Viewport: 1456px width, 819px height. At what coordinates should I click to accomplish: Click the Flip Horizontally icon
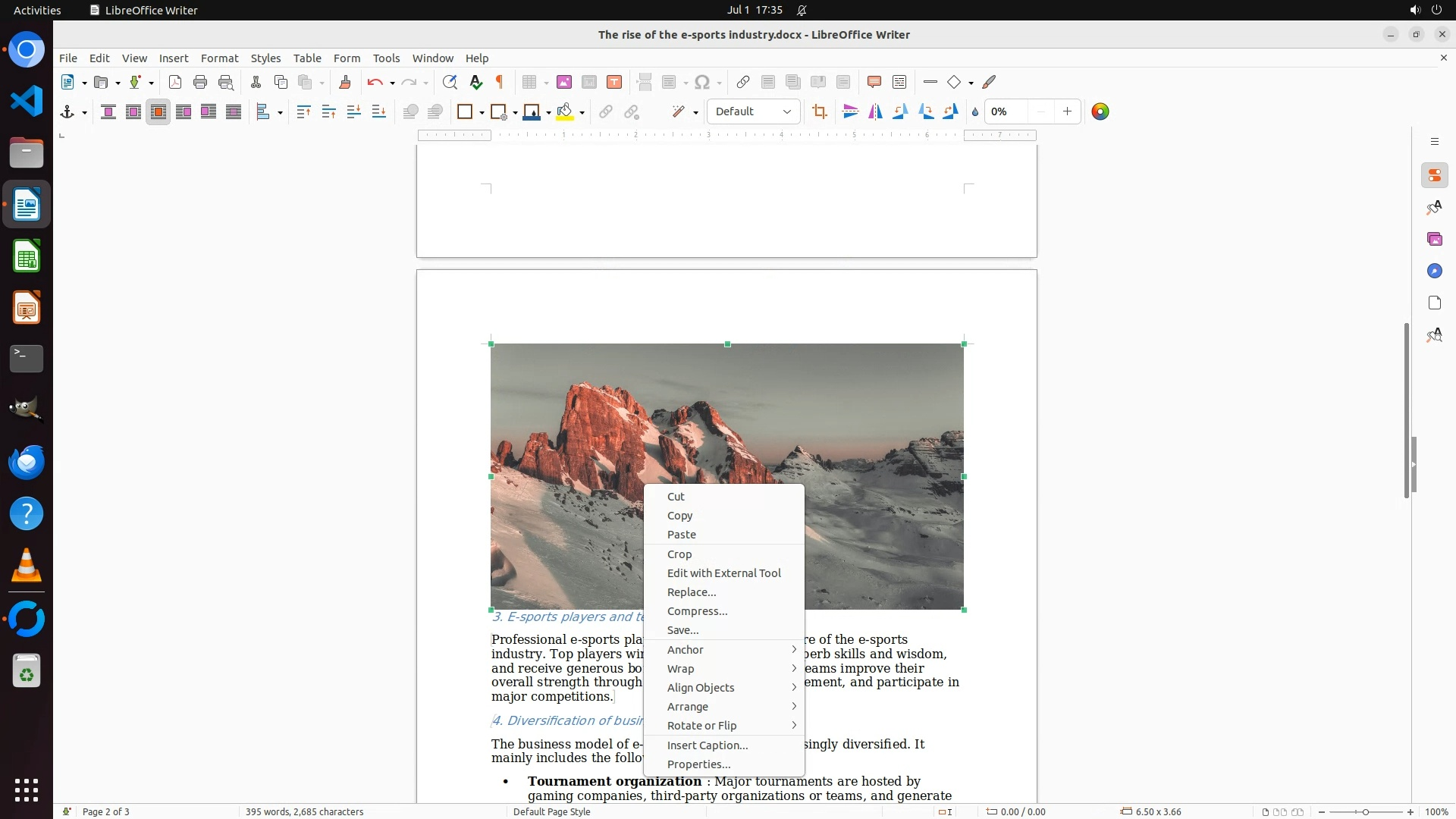876,111
